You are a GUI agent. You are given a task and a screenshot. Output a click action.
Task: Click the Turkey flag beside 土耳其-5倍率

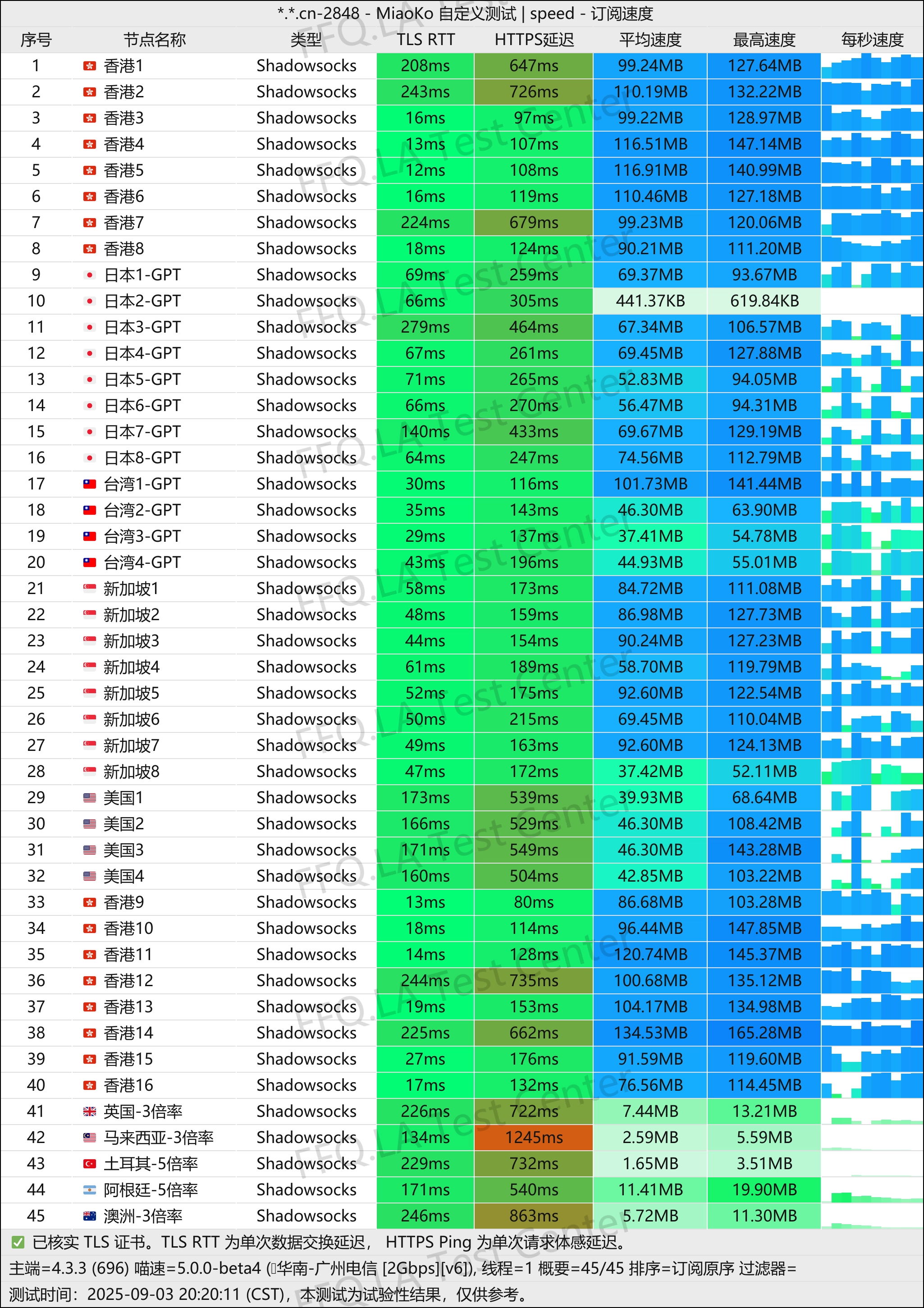[x=89, y=1164]
